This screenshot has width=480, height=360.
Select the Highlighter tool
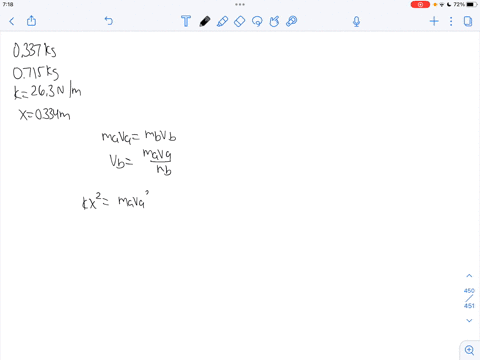pyautogui.click(x=222, y=21)
